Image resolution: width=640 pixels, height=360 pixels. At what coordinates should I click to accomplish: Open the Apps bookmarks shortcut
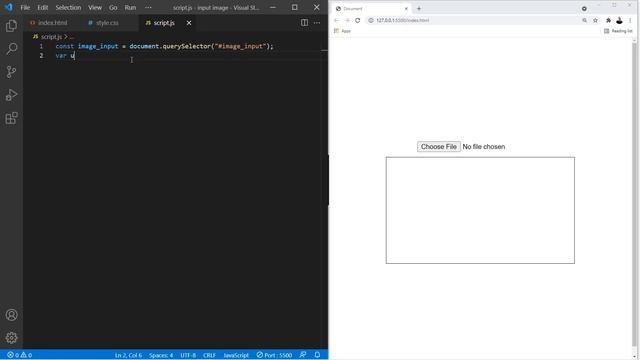(342, 31)
